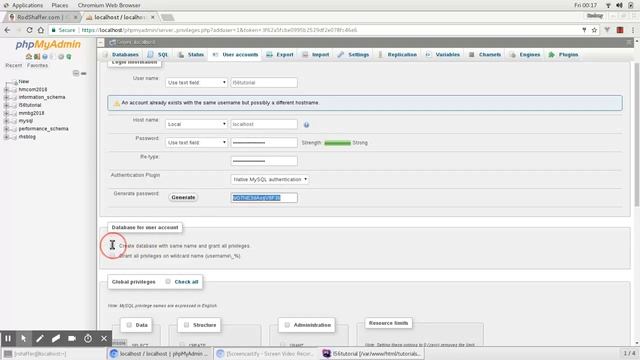The width and height of the screenshot is (640, 360).
Task: Collapse the navigation panel toggle
Action: click(x=101, y=42)
